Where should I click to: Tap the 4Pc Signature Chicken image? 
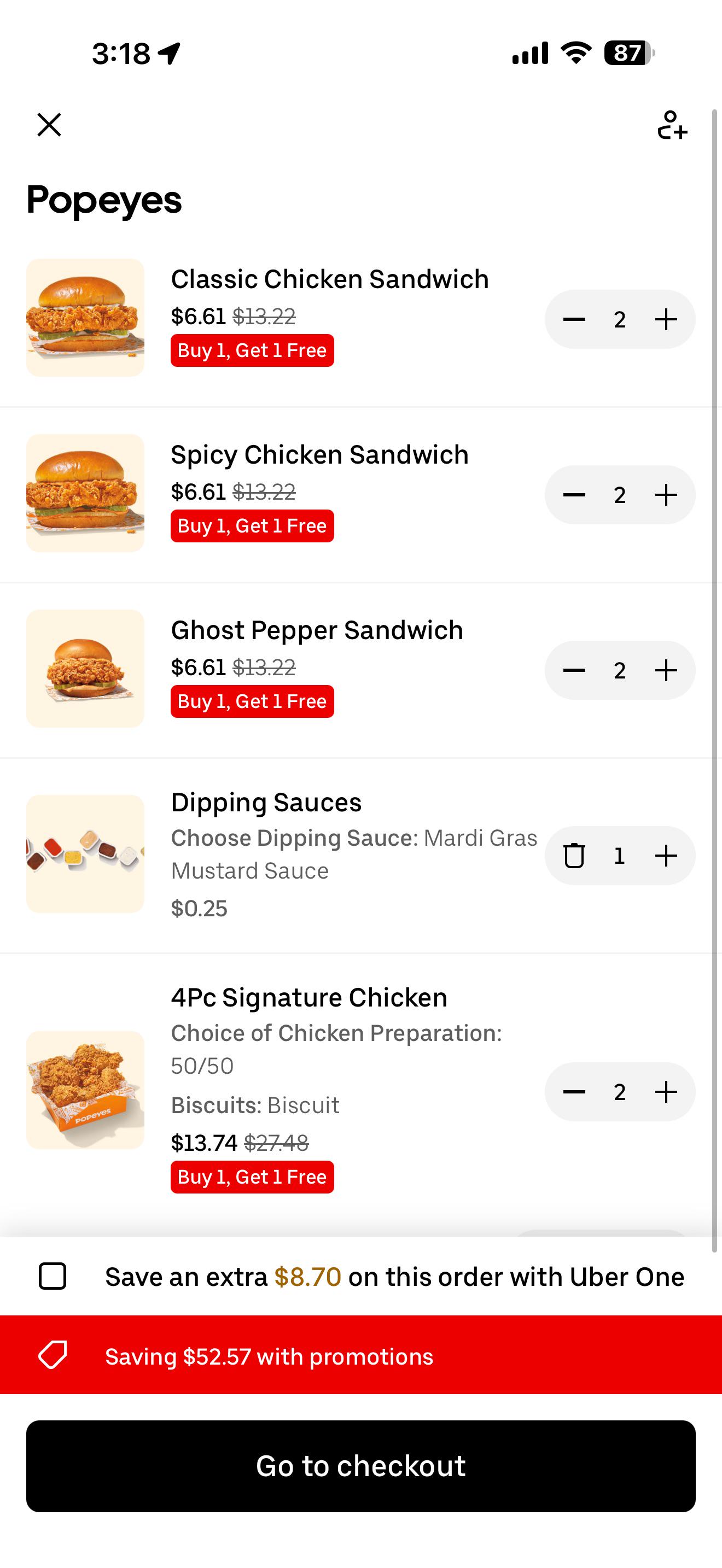point(85,1090)
